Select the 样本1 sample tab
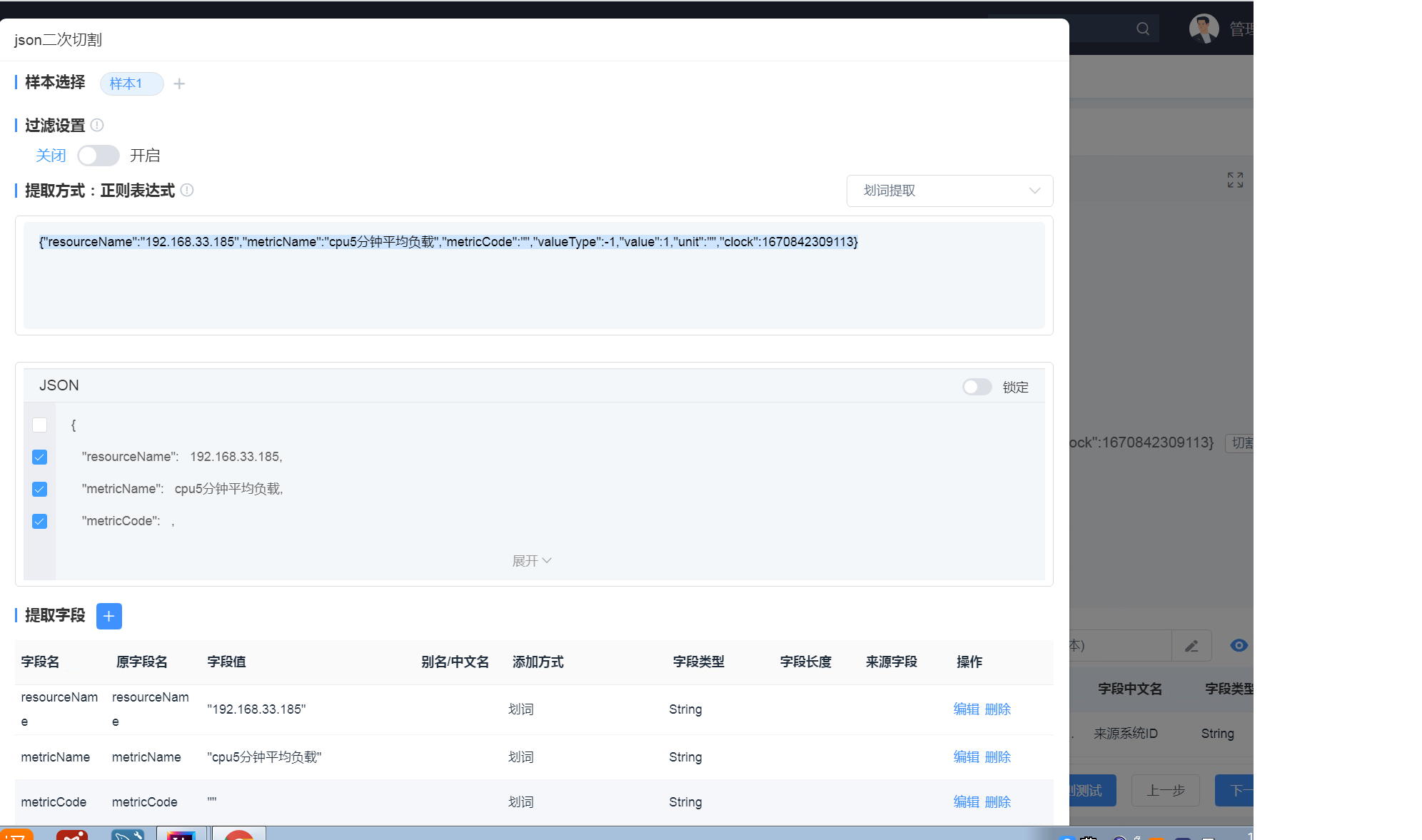Image resolution: width=1422 pixels, height=840 pixels. click(x=132, y=84)
